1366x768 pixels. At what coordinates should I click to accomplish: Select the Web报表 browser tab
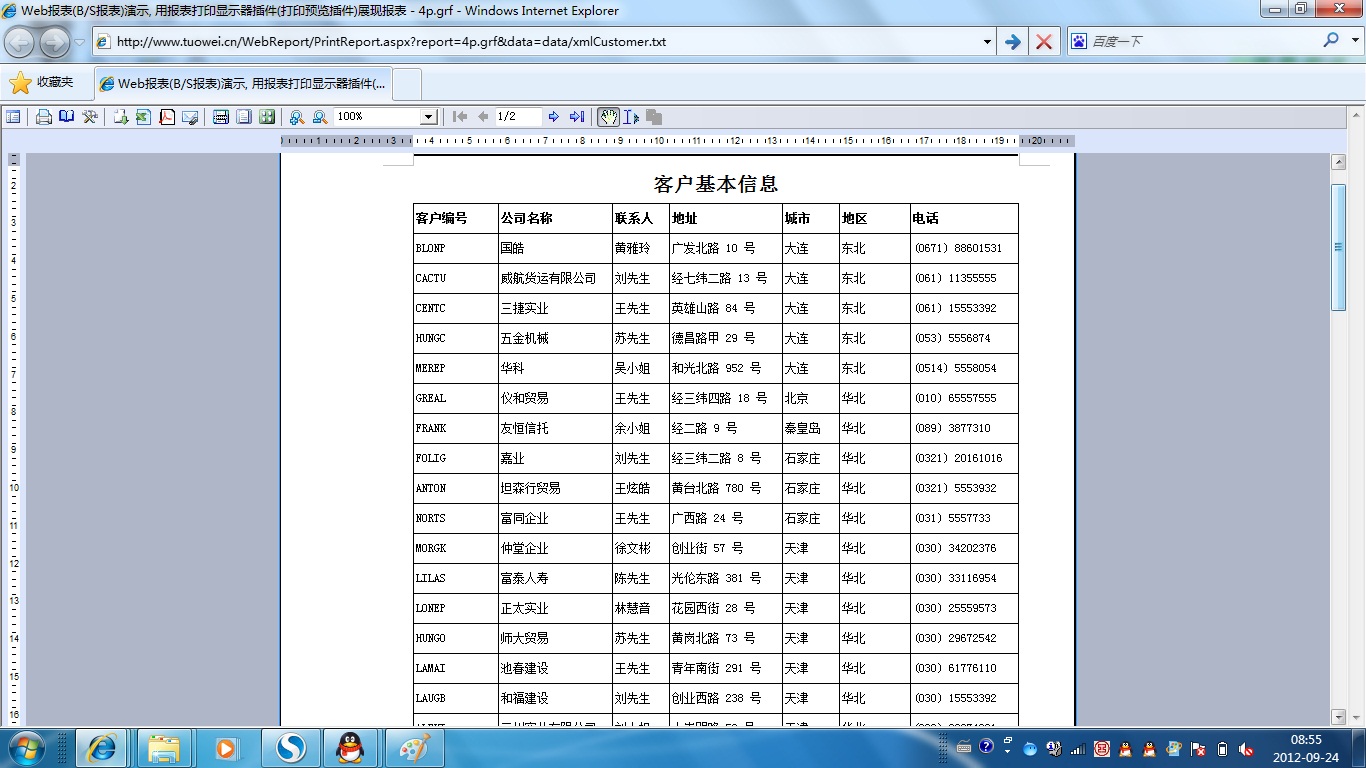(x=244, y=84)
